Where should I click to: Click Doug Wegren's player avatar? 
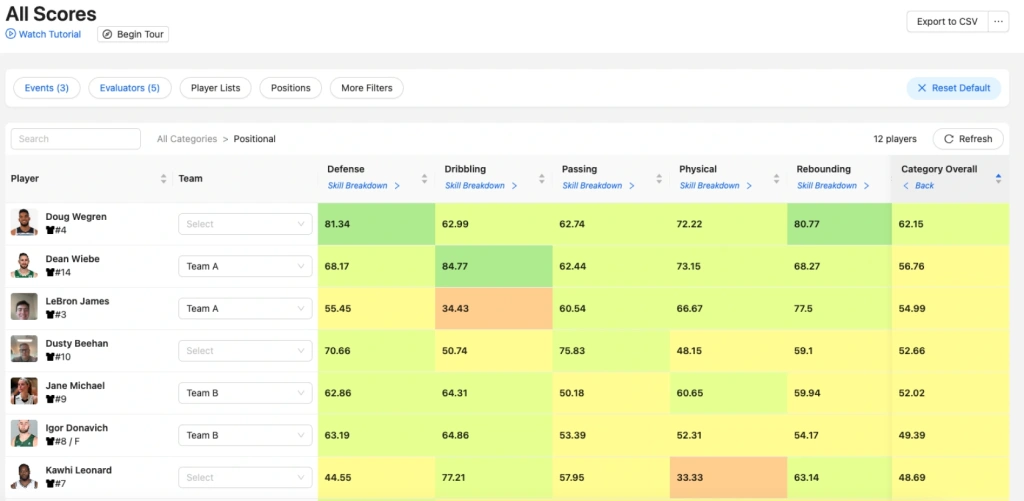point(24,223)
